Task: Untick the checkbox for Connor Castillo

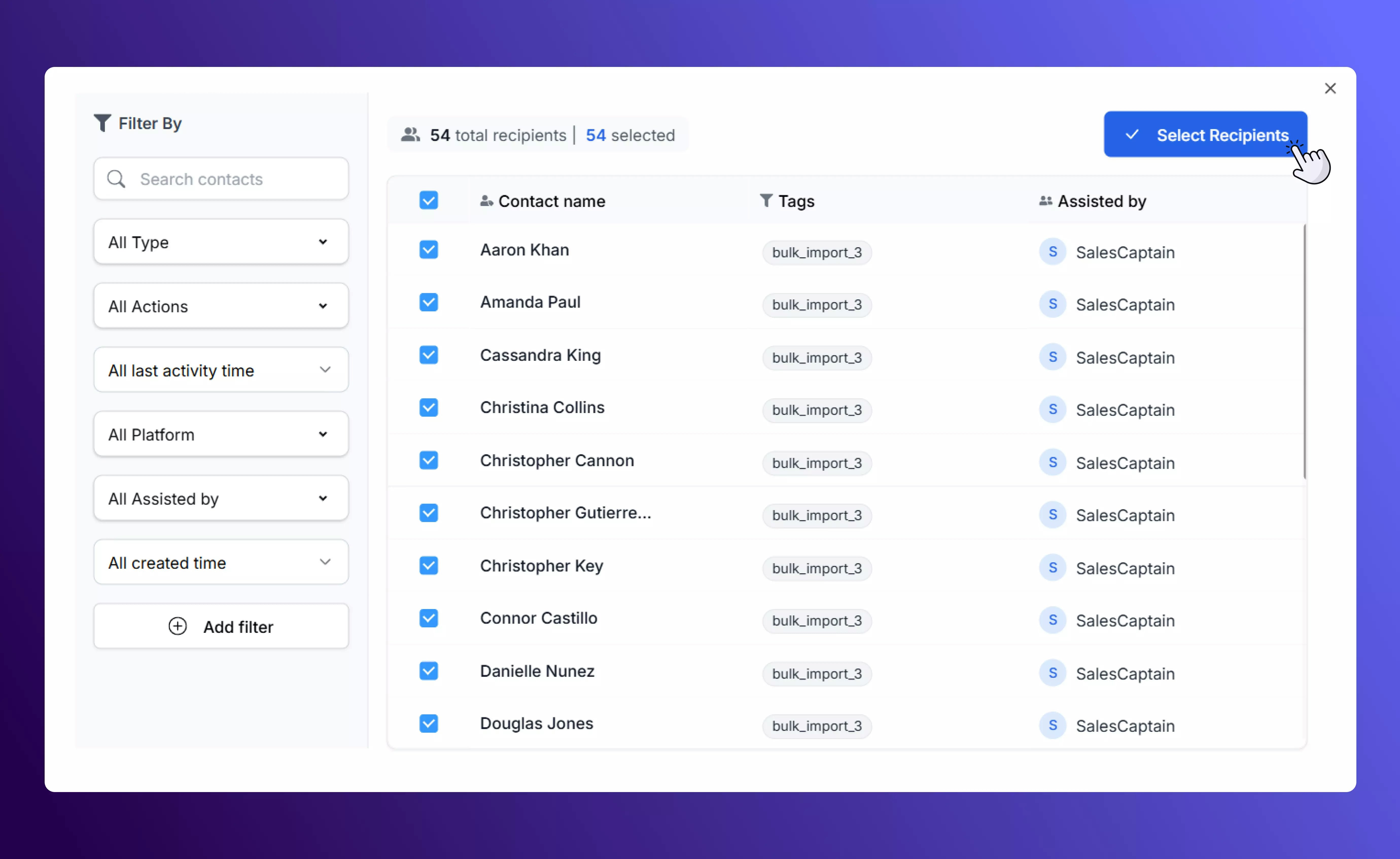Action: coord(428,618)
